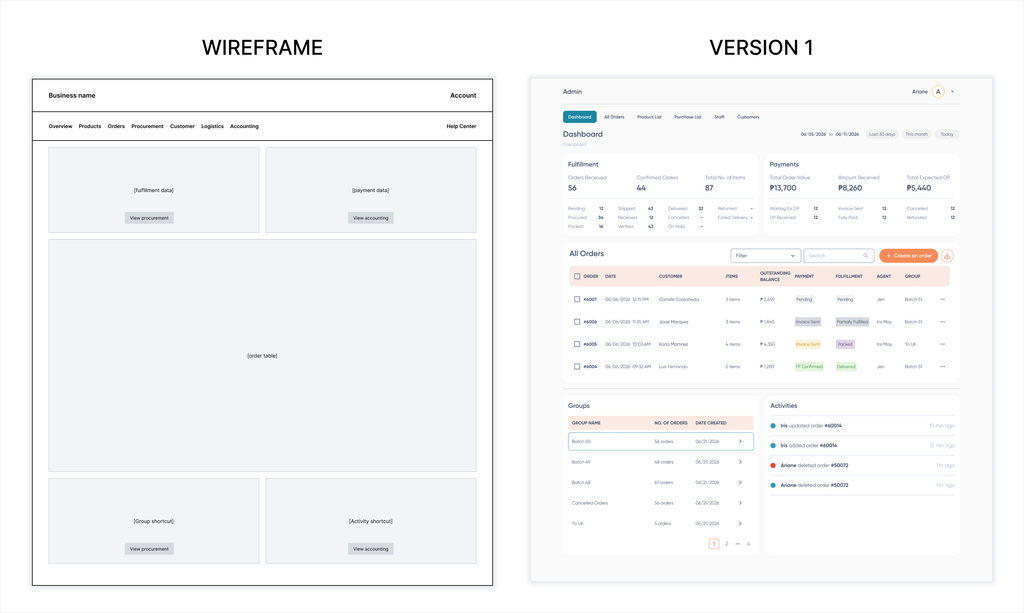The image size is (1024, 613).
Task: Click Overview in the wireframe nav
Action: [x=60, y=126]
